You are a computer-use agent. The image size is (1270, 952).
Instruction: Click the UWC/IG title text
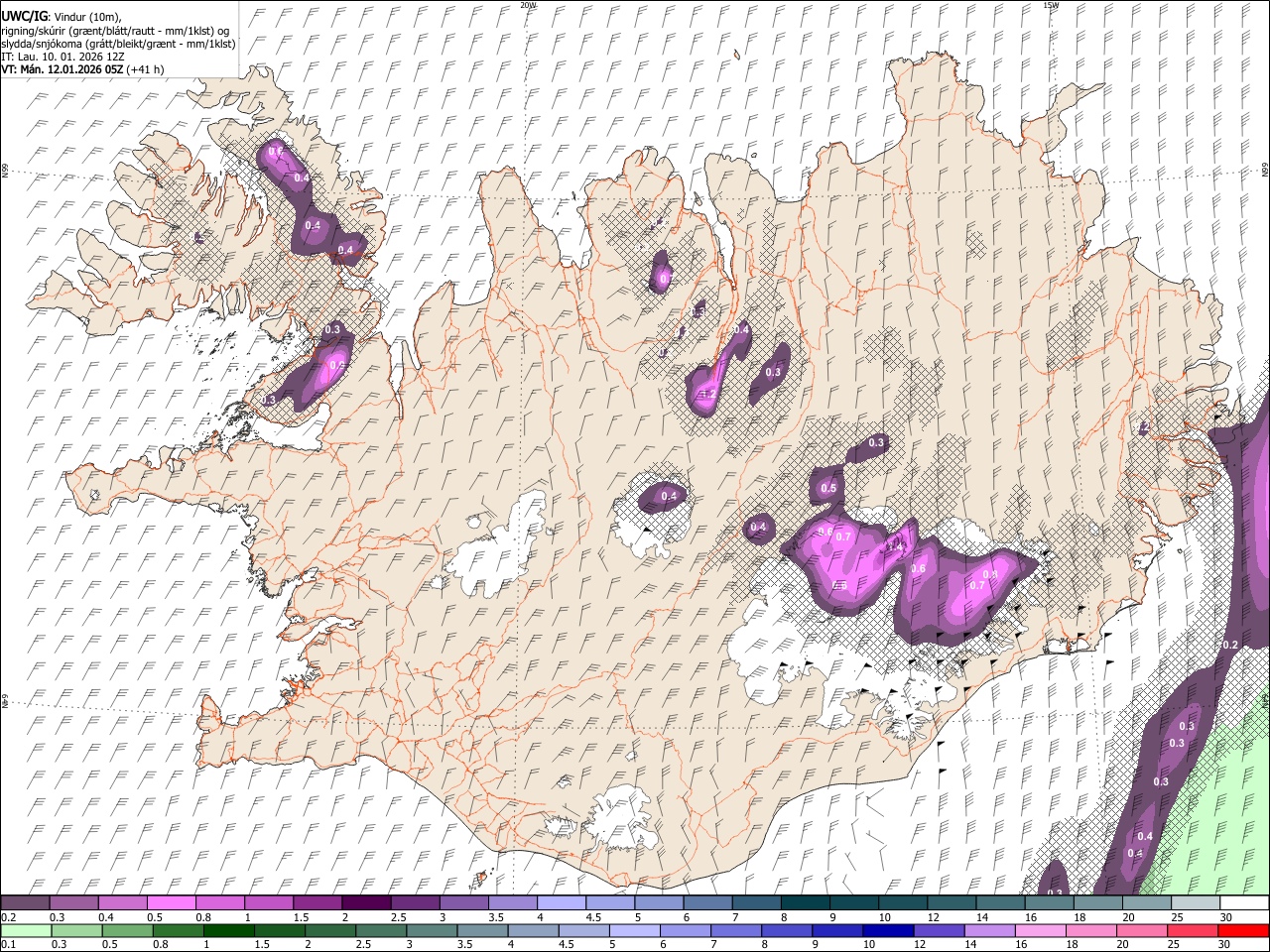[x=27, y=17]
